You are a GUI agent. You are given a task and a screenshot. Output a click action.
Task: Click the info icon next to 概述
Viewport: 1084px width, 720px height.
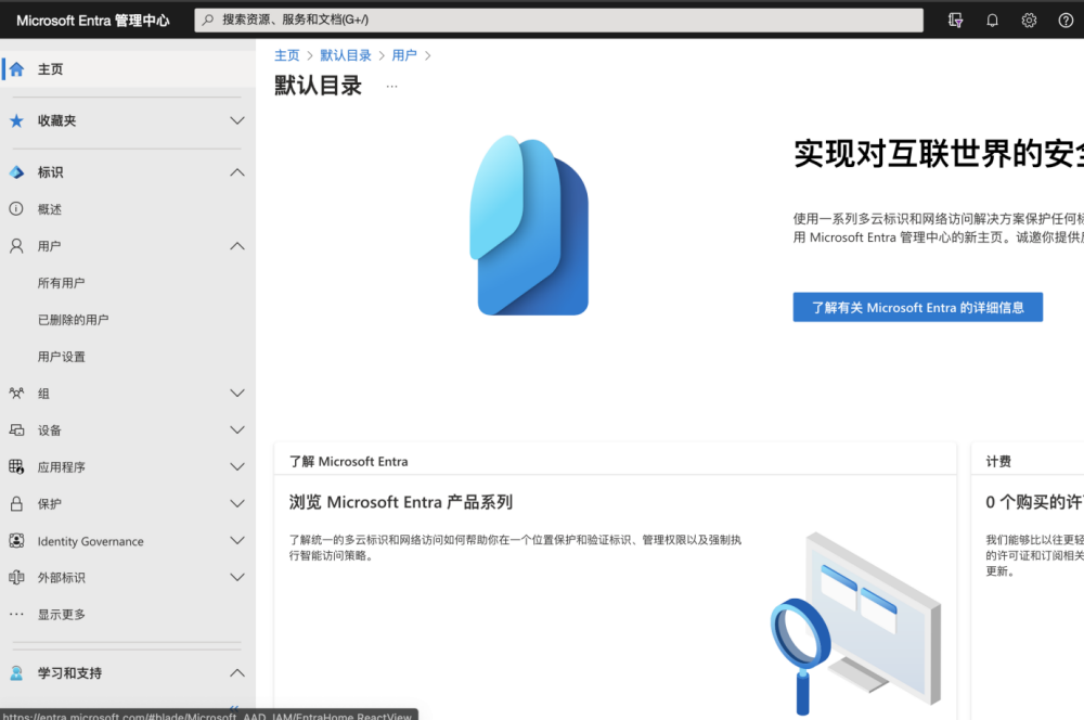click(17, 209)
